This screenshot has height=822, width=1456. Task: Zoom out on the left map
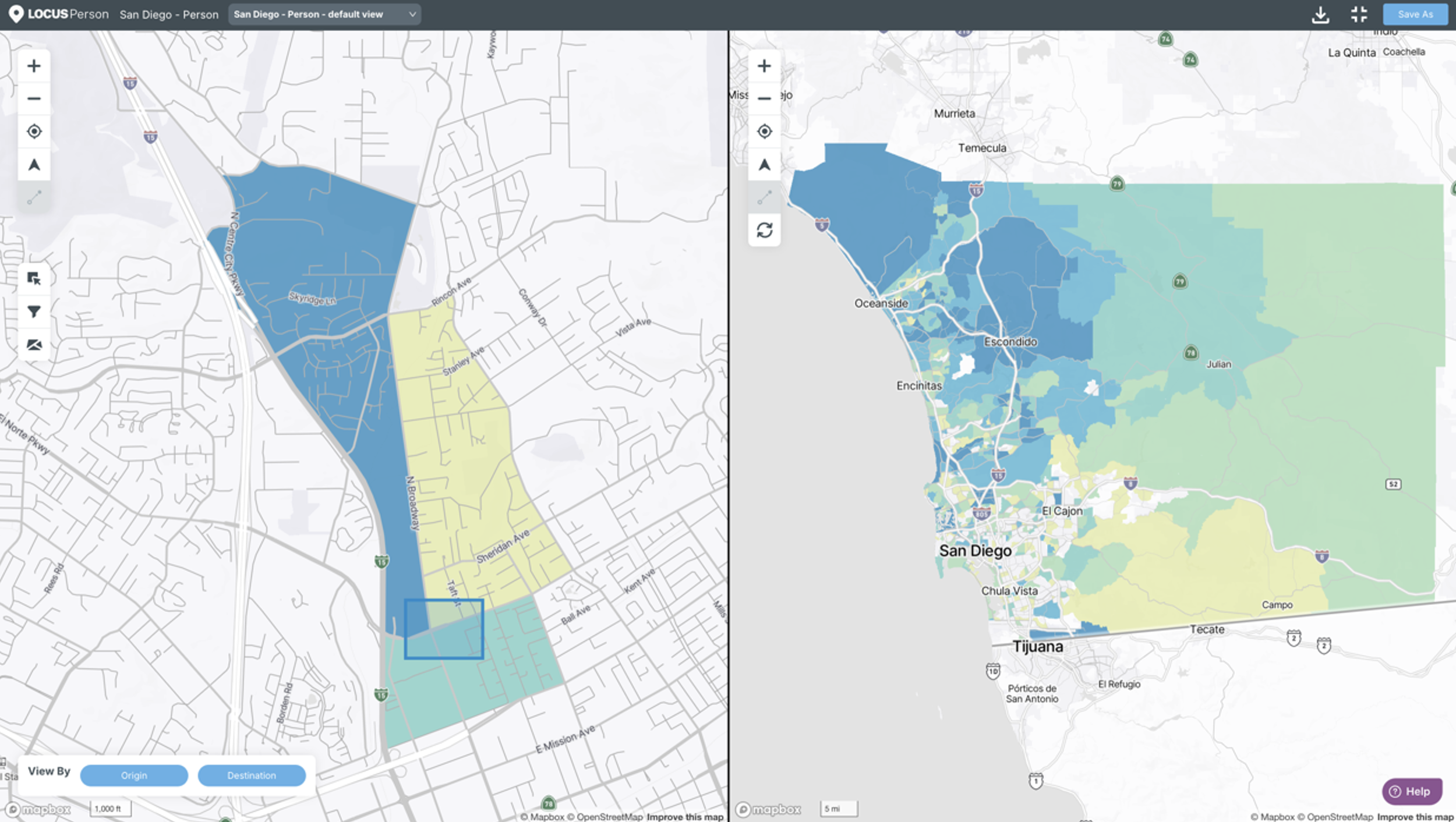34,98
